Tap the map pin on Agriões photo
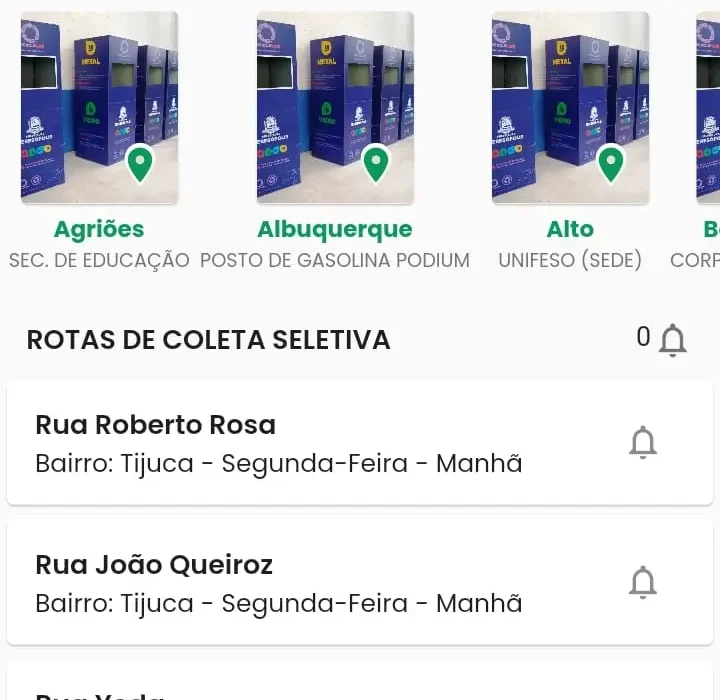 (140, 163)
